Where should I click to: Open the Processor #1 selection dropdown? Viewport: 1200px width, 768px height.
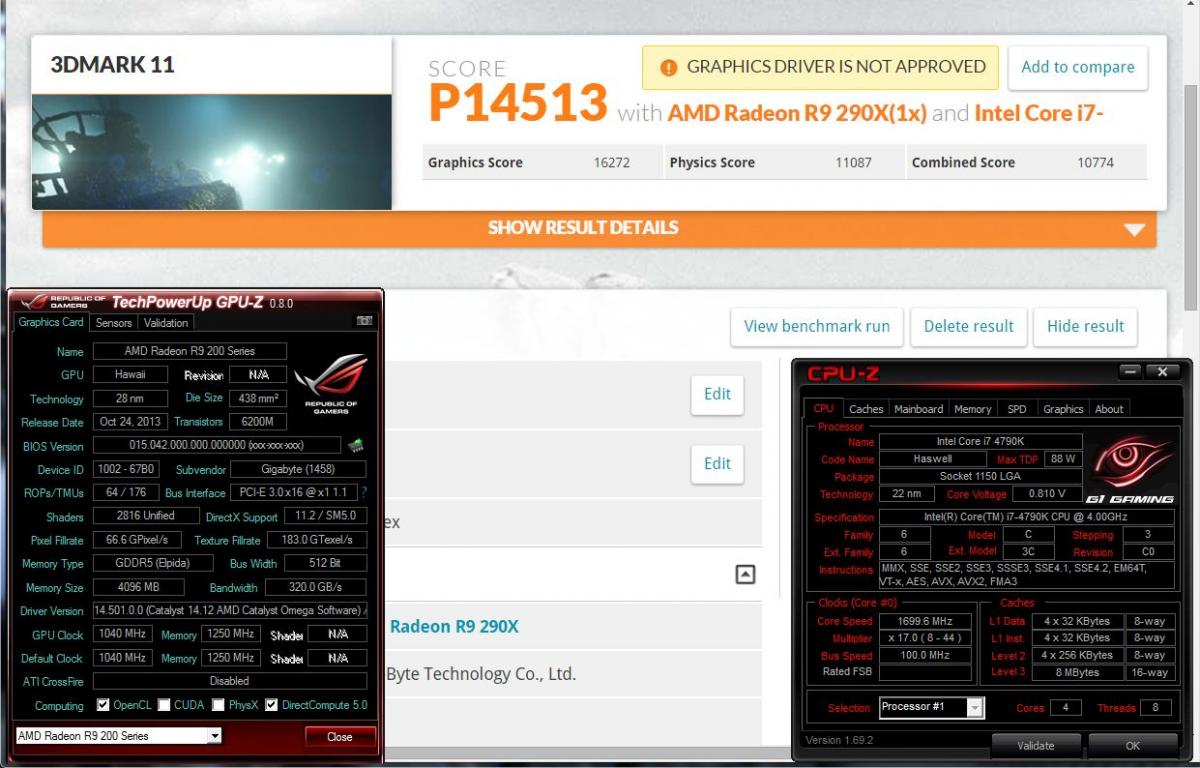point(975,707)
